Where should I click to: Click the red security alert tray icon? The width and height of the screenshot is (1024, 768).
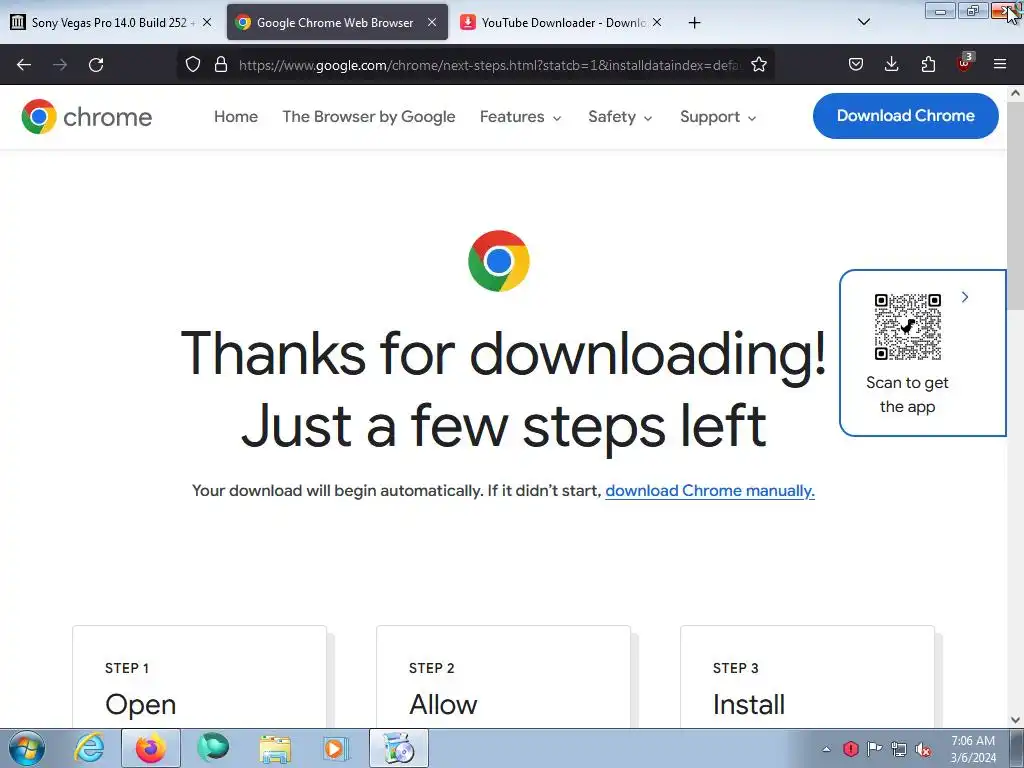(x=850, y=748)
